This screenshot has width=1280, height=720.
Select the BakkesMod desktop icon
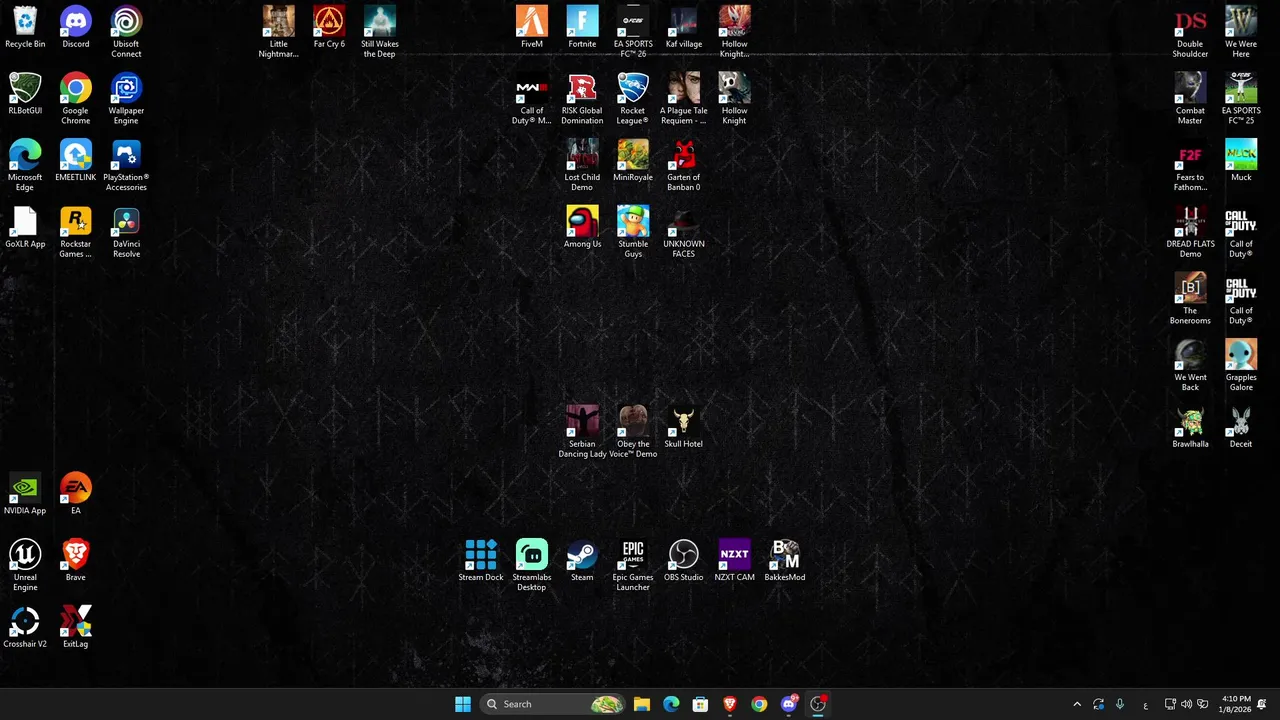pos(785,561)
